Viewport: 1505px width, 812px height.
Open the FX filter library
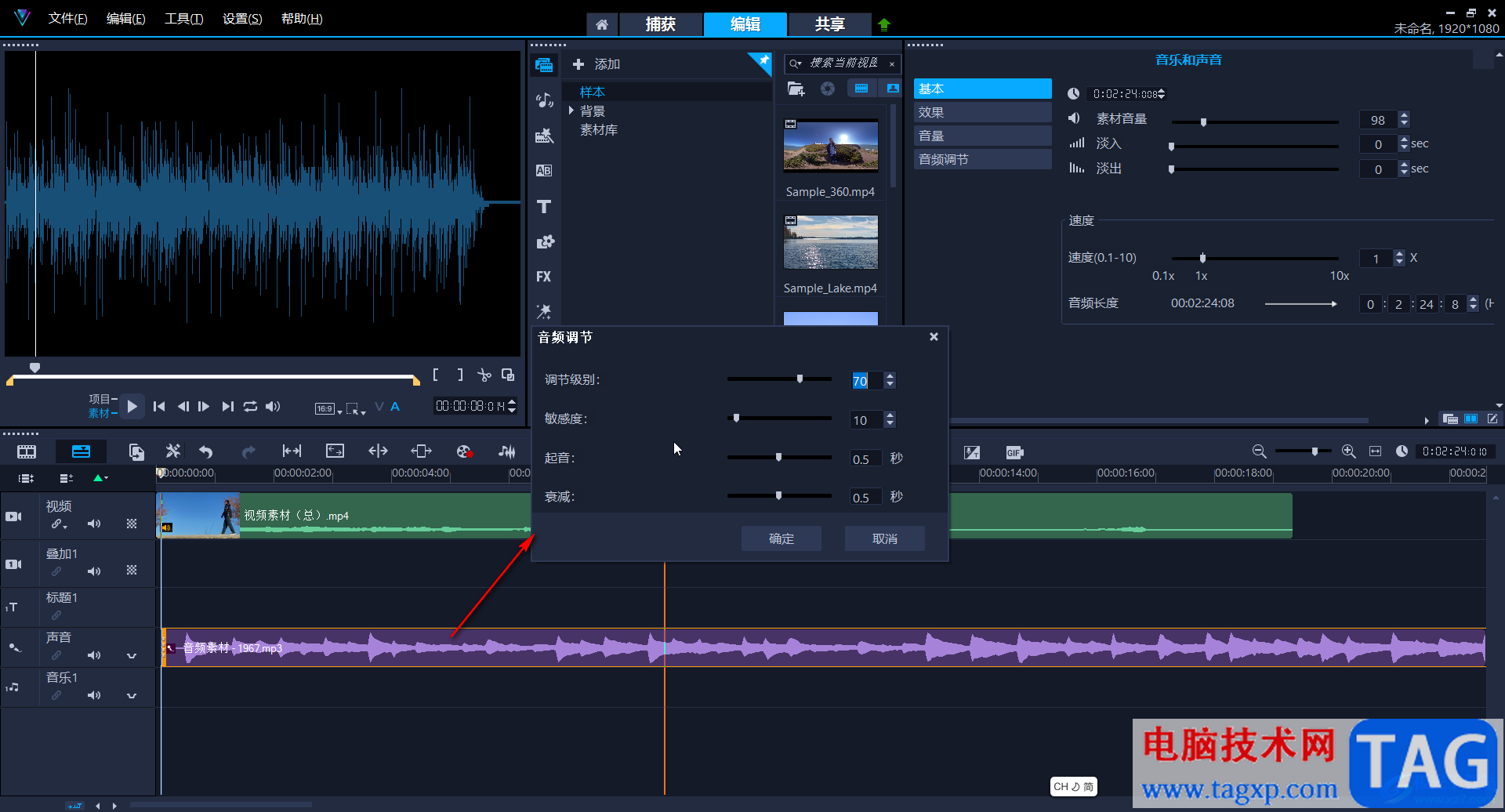coord(544,277)
